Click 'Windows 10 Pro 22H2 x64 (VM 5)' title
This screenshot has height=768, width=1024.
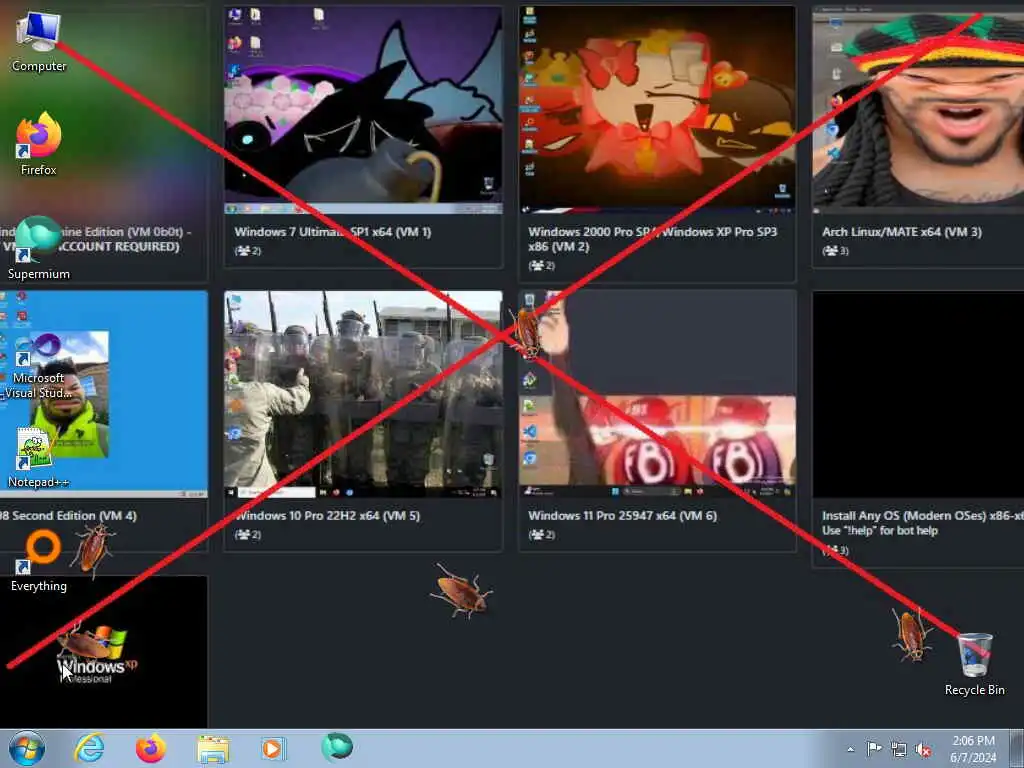(x=327, y=516)
